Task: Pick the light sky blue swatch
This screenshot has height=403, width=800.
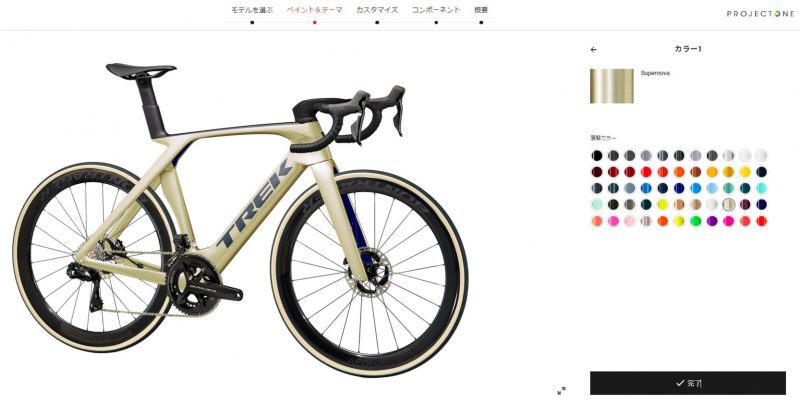Action: pos(712,188)
